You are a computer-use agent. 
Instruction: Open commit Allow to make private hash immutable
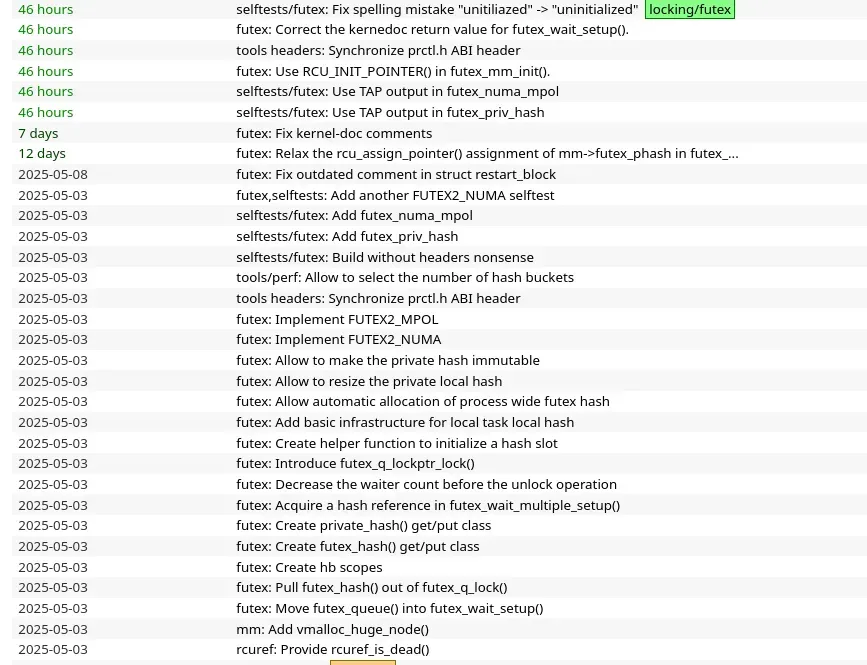[x=388, y=360]
